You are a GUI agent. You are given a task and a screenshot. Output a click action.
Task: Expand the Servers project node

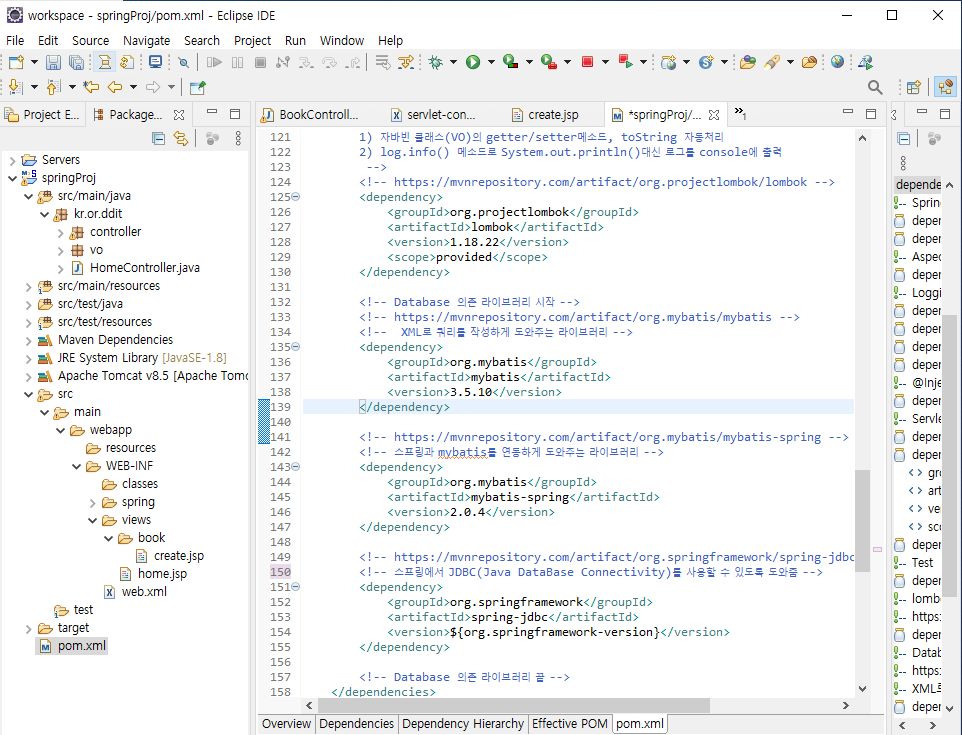pyautogui.click(x=12, y=160)
